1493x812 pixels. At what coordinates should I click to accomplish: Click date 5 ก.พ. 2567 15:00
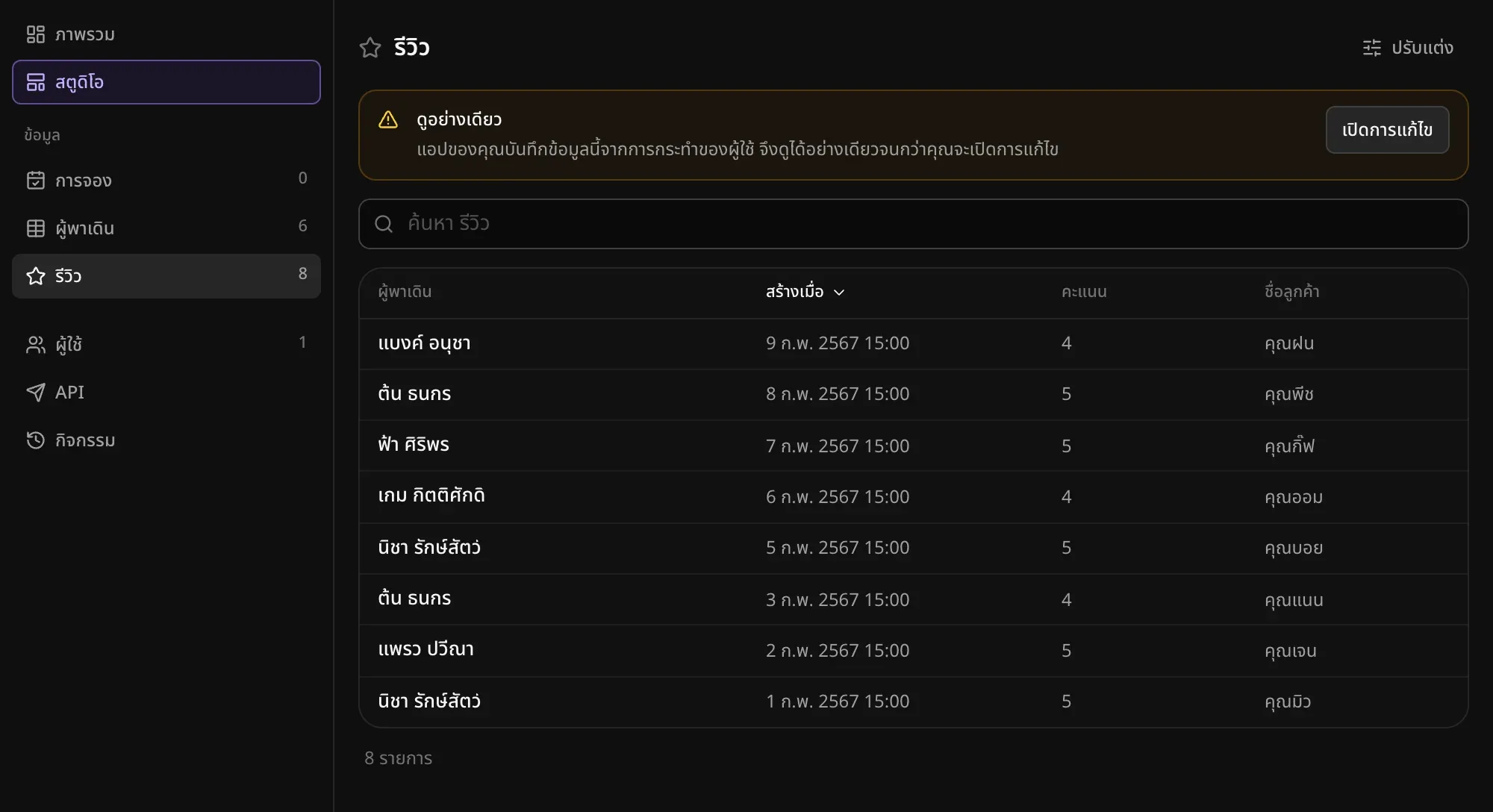(x=838, y=548)
